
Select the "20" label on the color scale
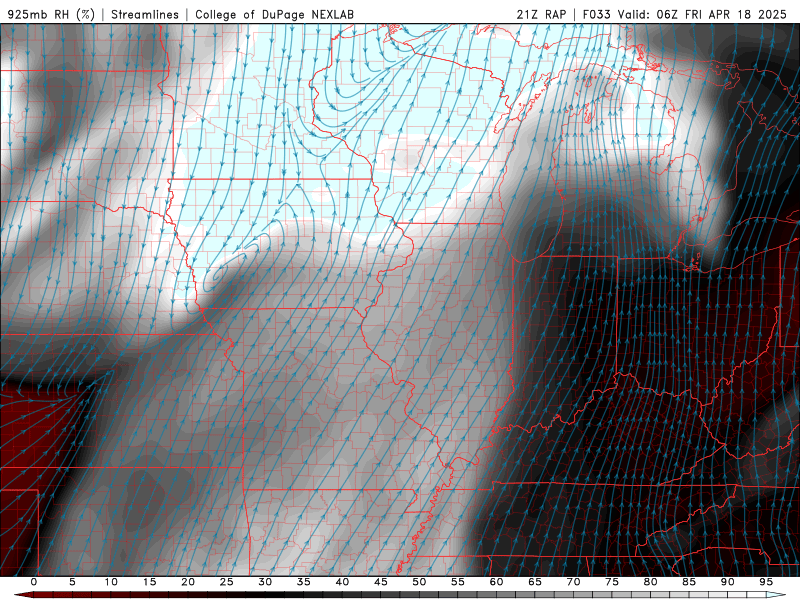click(x=188, y=582)
